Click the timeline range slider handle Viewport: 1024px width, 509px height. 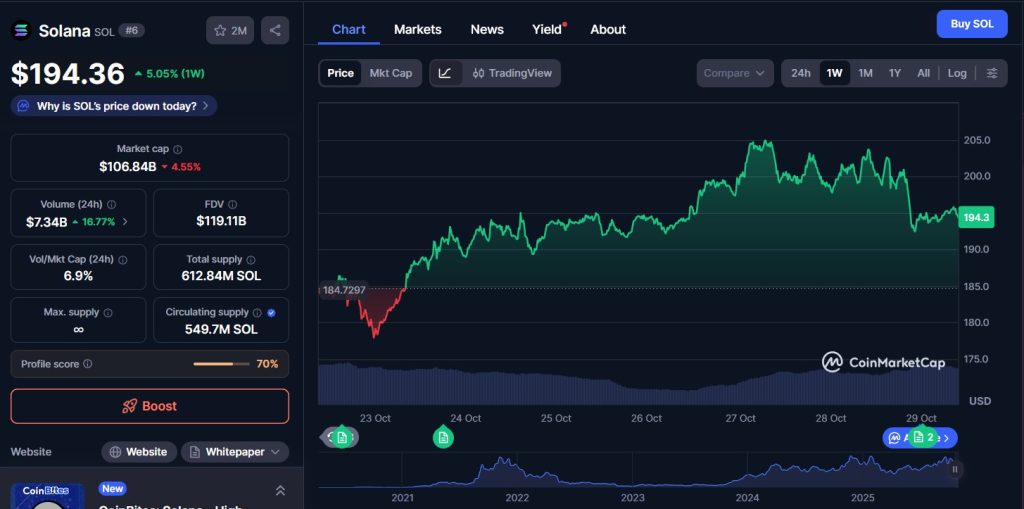[955, 469]
